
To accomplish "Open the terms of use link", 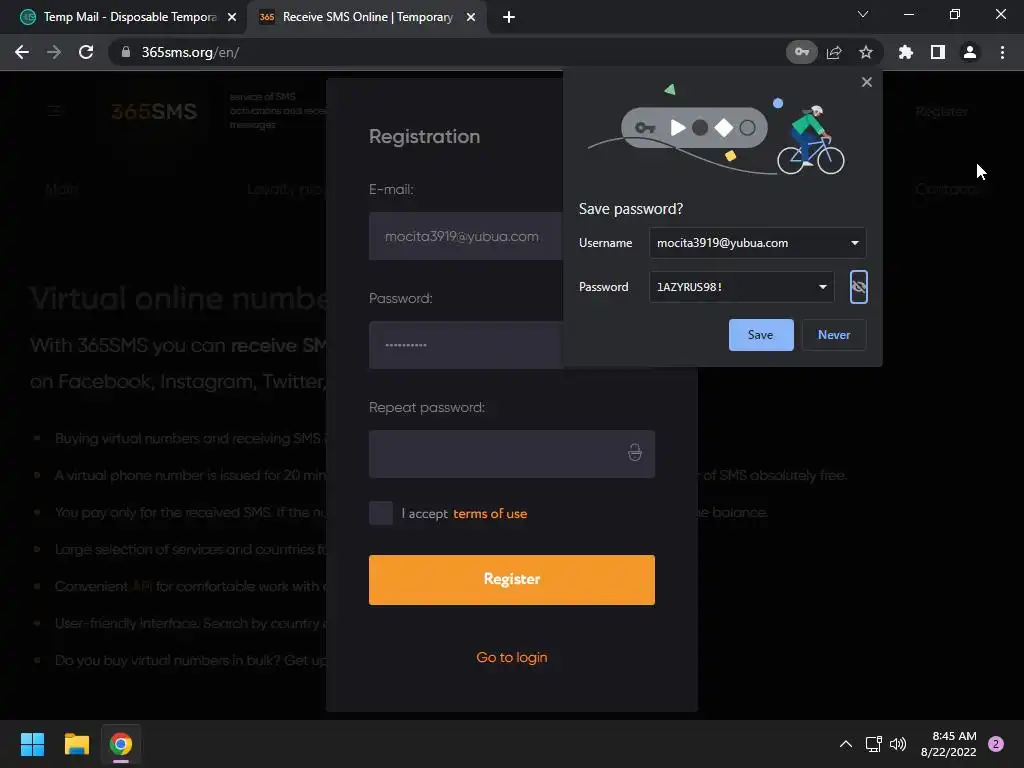I will point(490,513).
